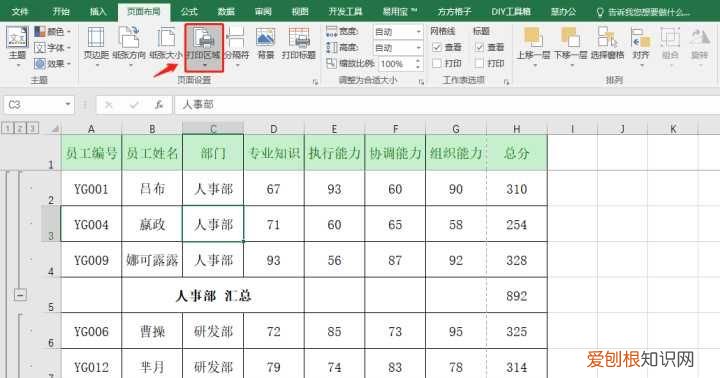Open the Height (高度) dropdown
Viewport: 720px width, 378px height.
point(418,48)
